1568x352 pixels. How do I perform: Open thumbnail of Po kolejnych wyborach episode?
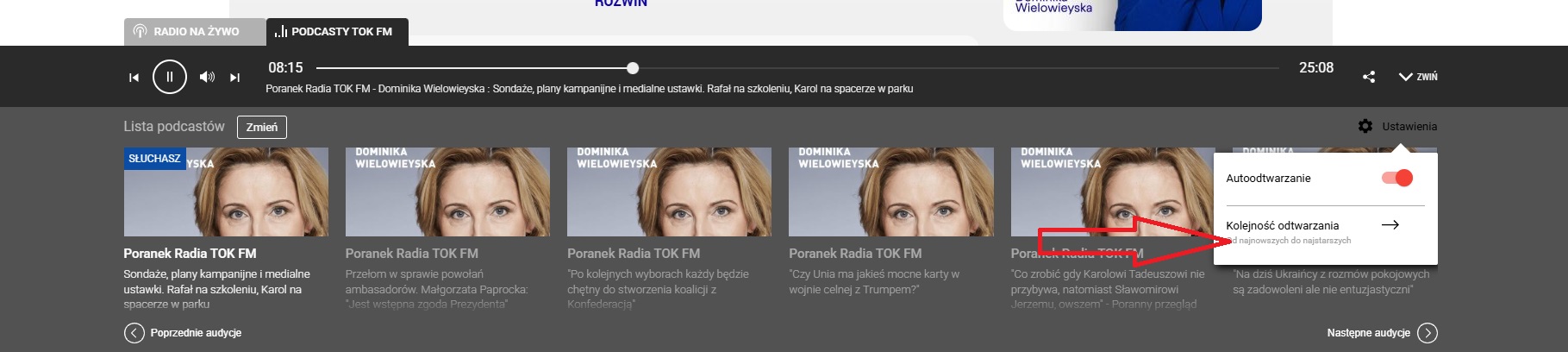pyautogui.click(x=669, y=192)
